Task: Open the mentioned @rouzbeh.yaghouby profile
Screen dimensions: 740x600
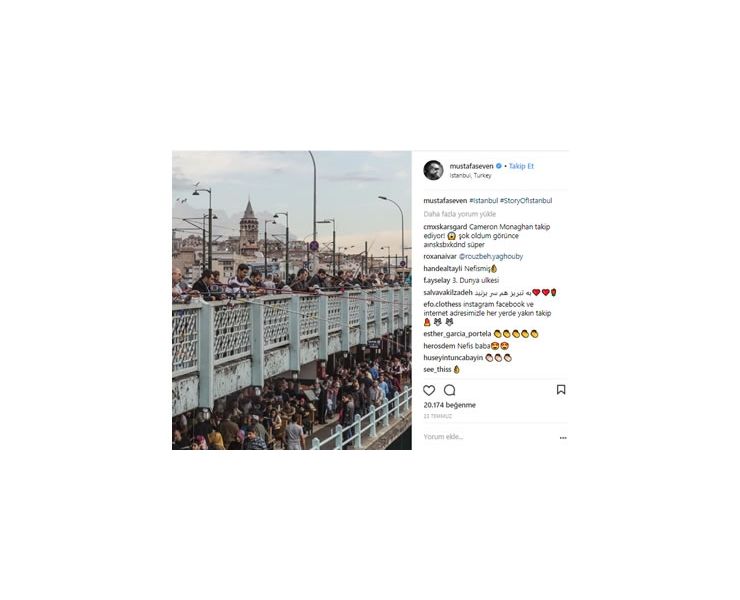Action: [x=491, y=257]
